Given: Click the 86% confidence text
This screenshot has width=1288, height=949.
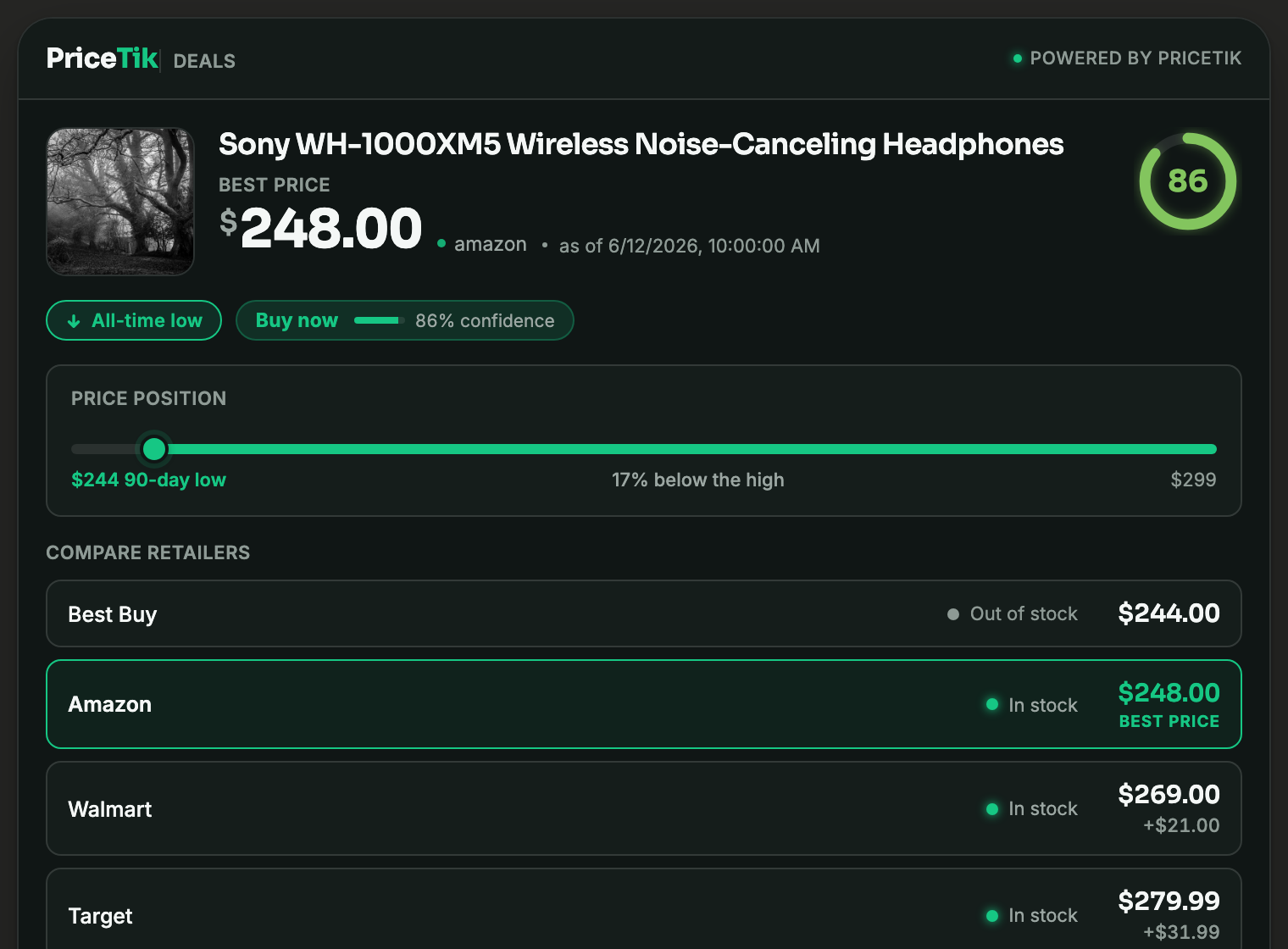Looking at the screenshot, I should coord(485,321).
